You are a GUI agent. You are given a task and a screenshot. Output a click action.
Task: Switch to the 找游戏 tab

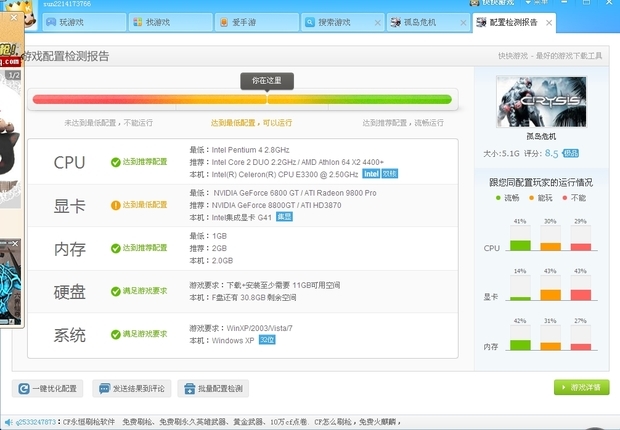(x=171, y=22)
